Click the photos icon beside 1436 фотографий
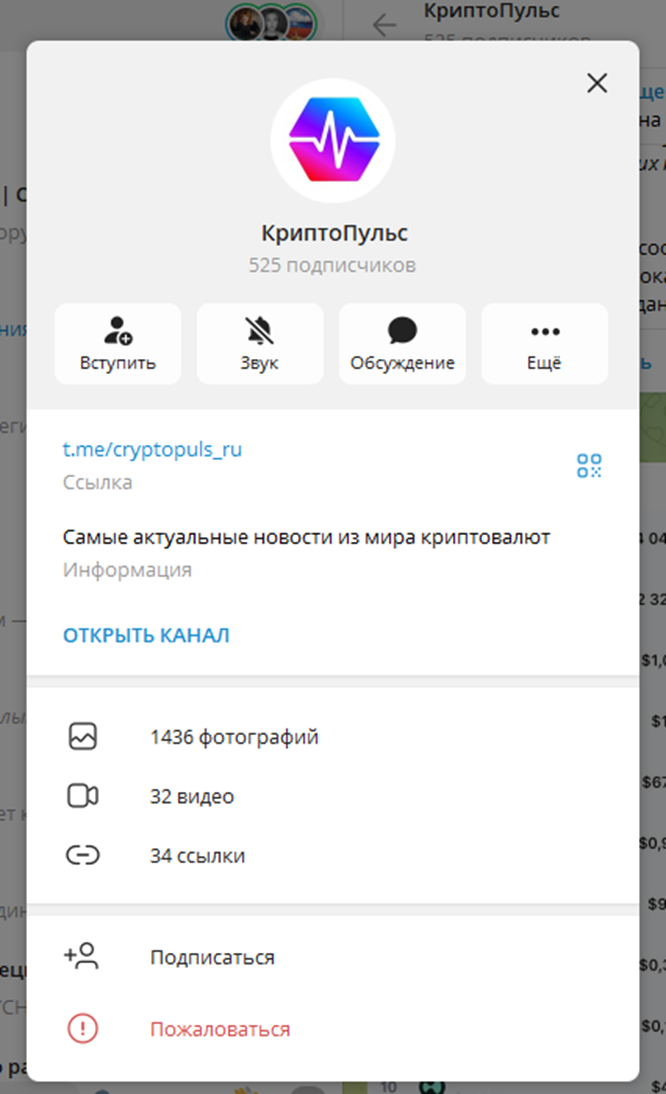The height and width of the screenshot is (1094, 666). tap(82, 737)
